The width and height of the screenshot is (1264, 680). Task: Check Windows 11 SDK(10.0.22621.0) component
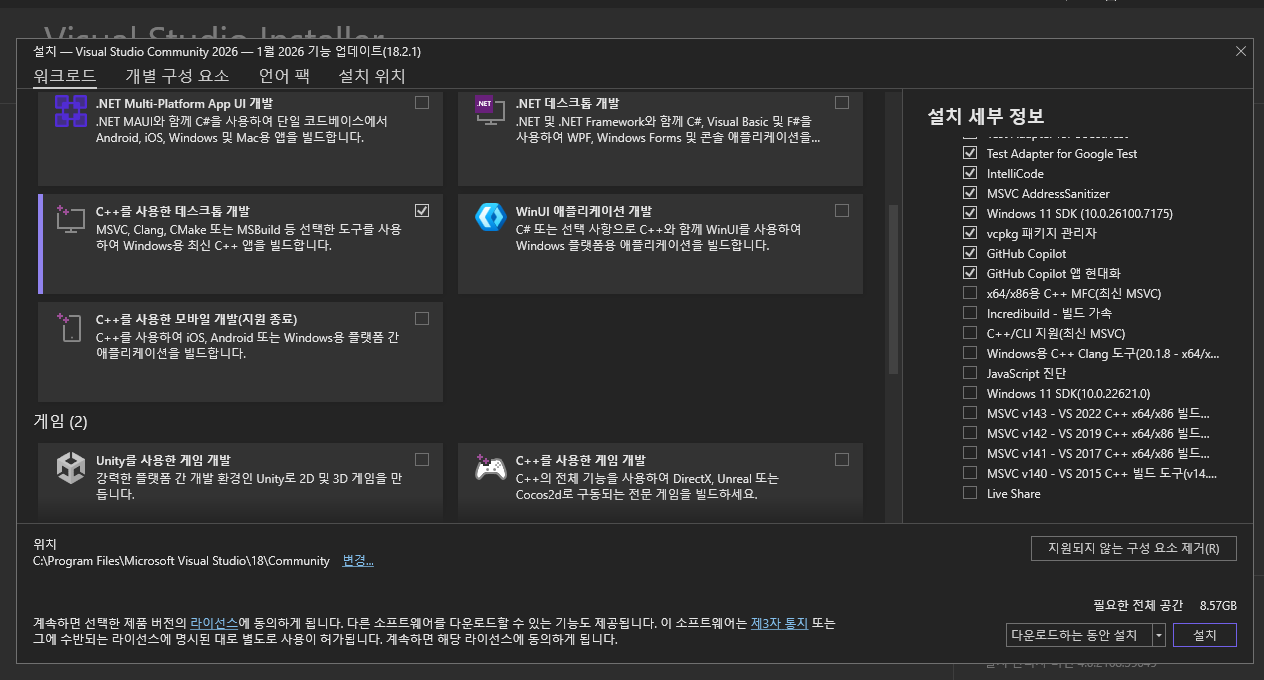tap(970, 393)
